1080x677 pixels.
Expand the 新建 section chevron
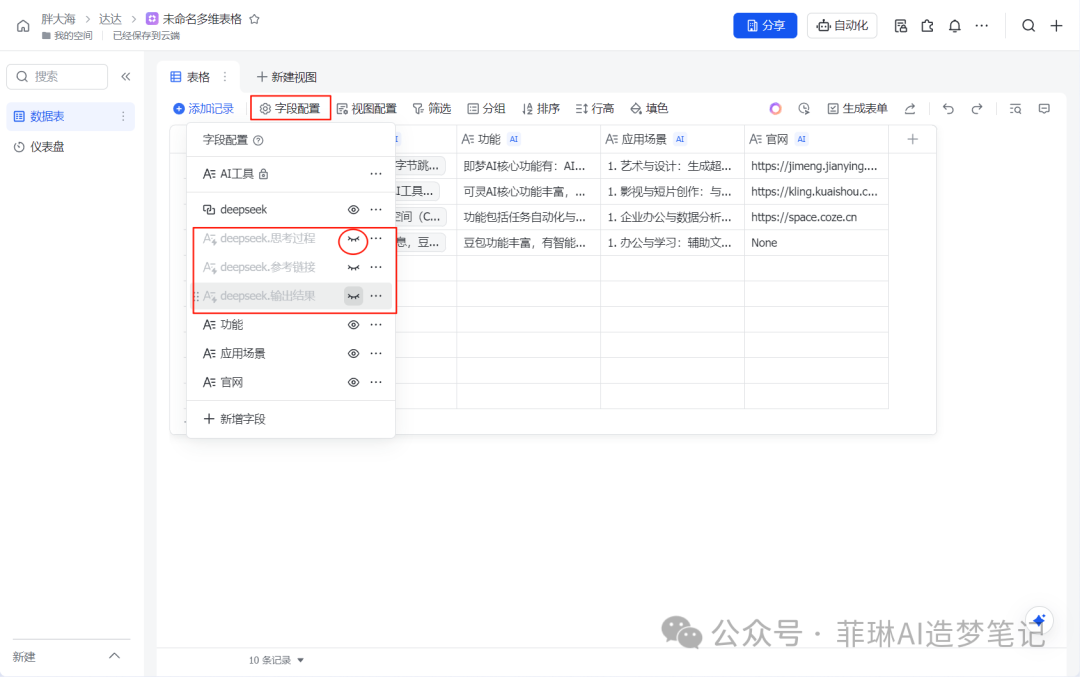[x=114, y=656]
